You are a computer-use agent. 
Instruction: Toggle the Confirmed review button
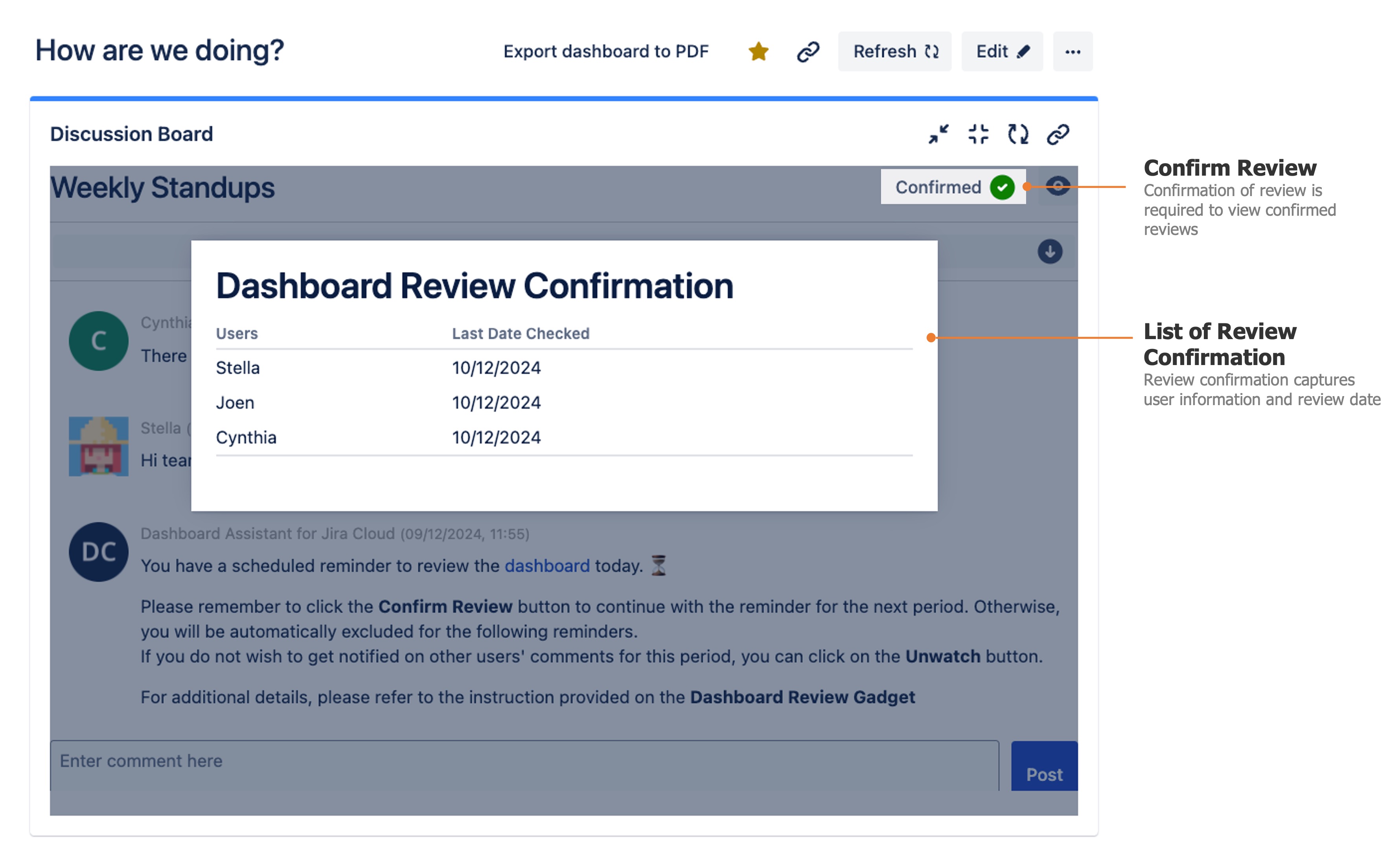(x=953, y=187)
